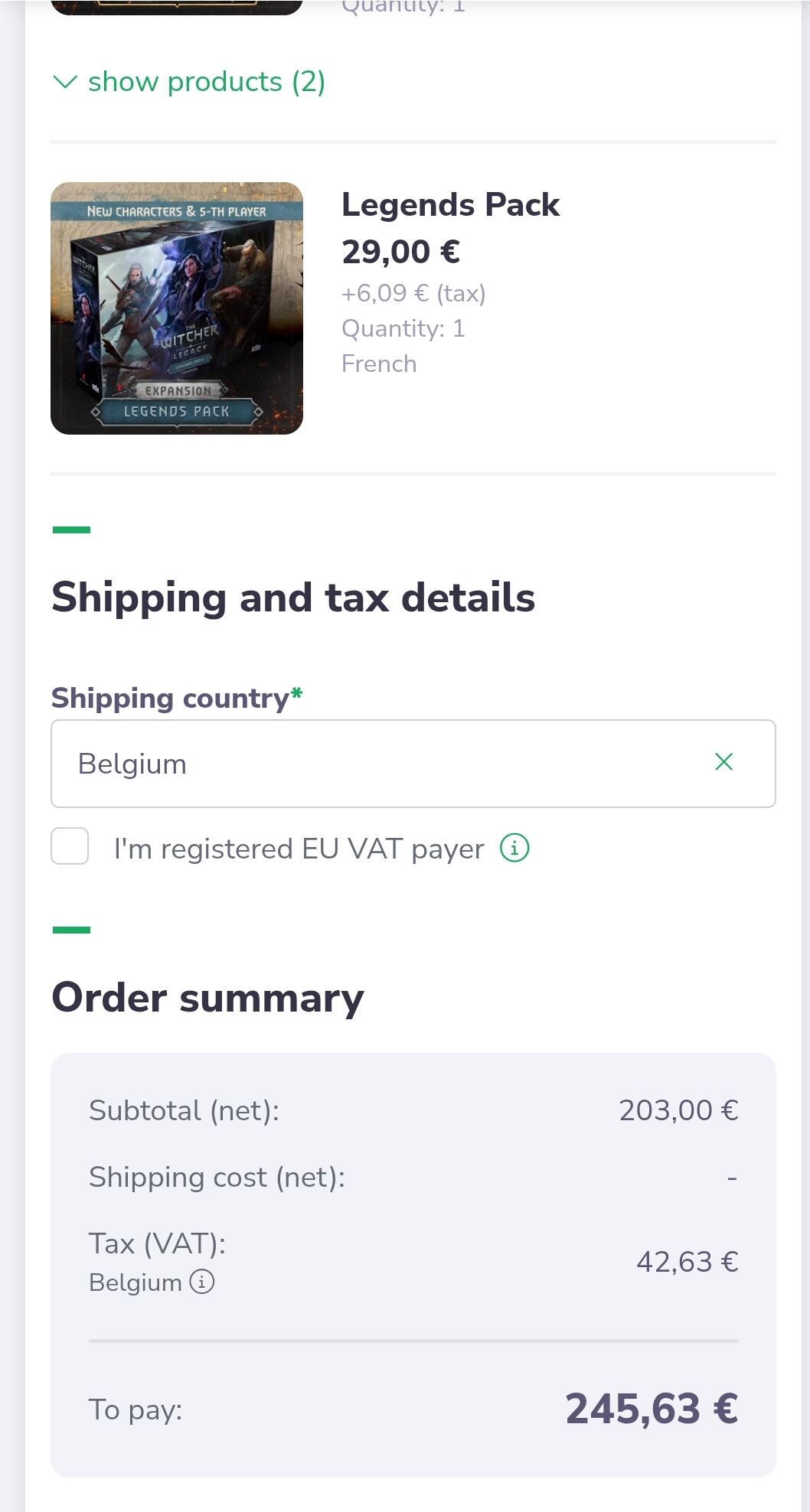Expand the show products chevron arrow
The image size is (810, 1512).
coord(66,82)
